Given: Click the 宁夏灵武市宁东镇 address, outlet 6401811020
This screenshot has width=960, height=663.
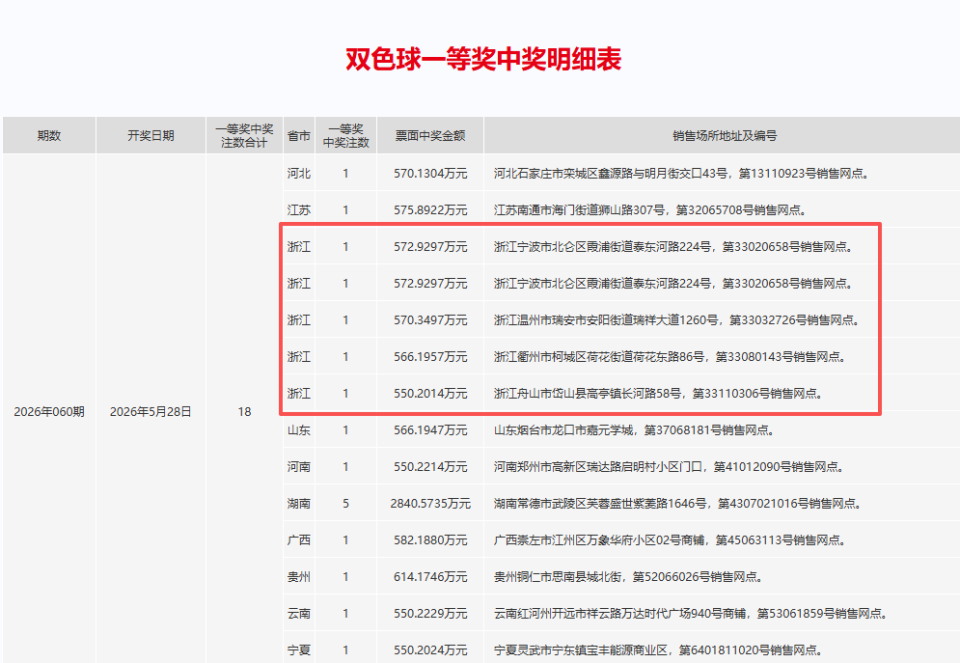Looking at the screenshot, I should (658, 650).
